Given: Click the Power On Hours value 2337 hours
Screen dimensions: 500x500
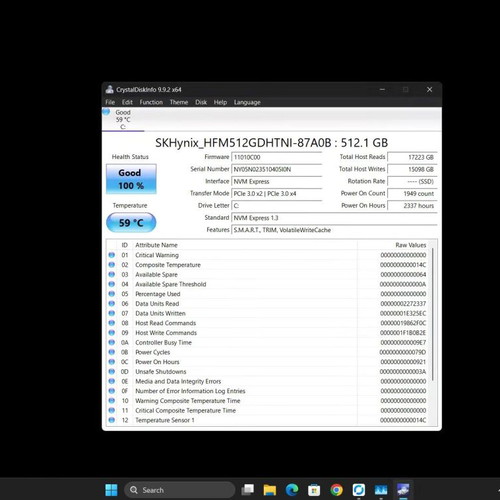Looking at the screenshot, I should click(412, 206).
